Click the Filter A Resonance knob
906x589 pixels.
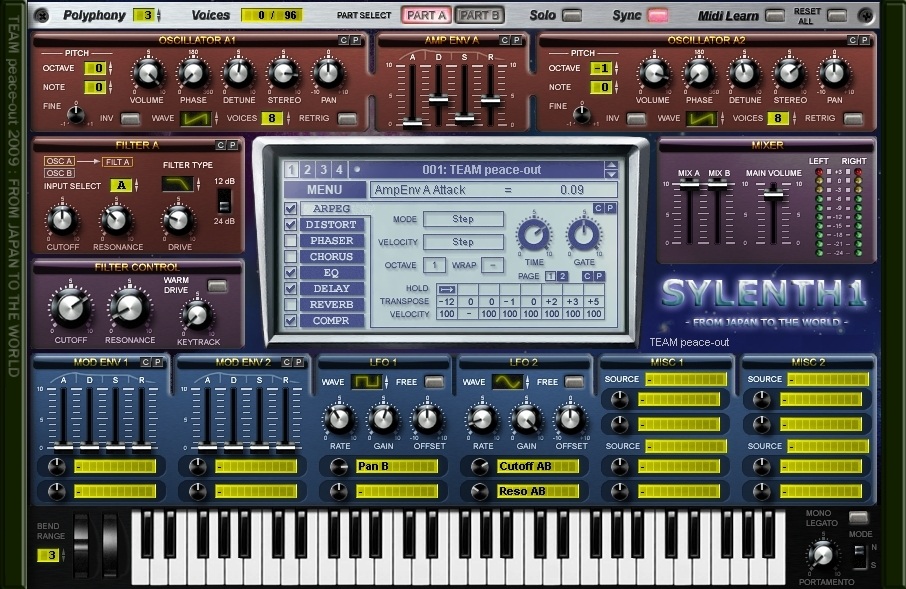click(117, 220)
